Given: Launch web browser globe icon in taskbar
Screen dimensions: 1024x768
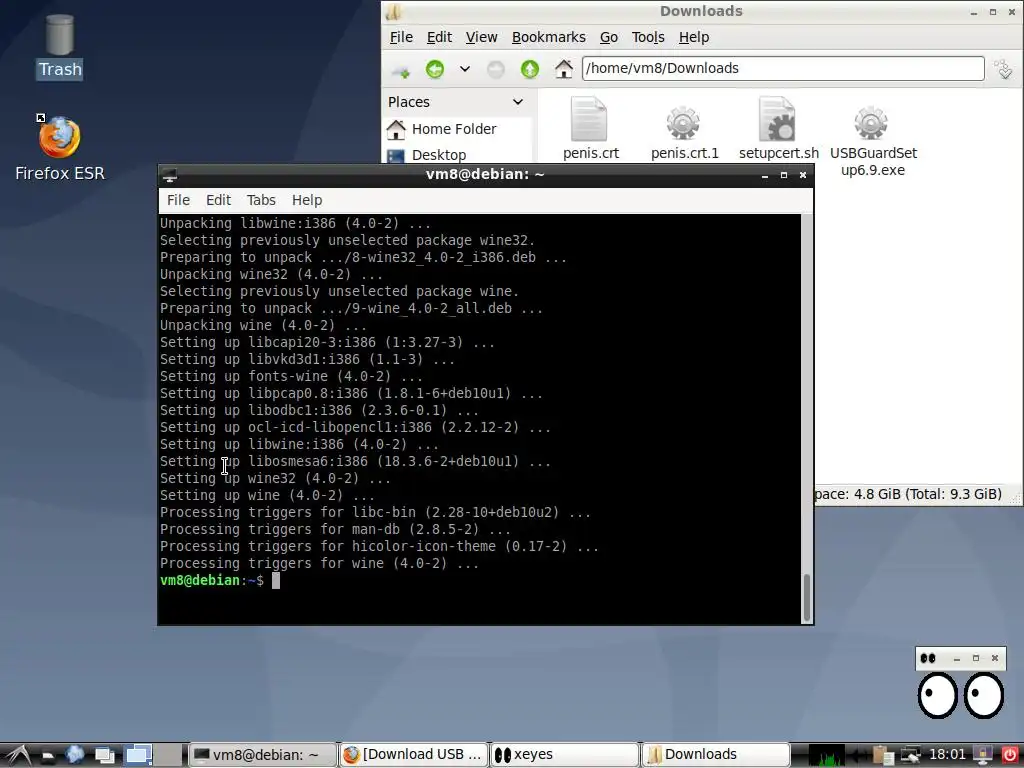Looking at the screenshot, I should point(75,755).
